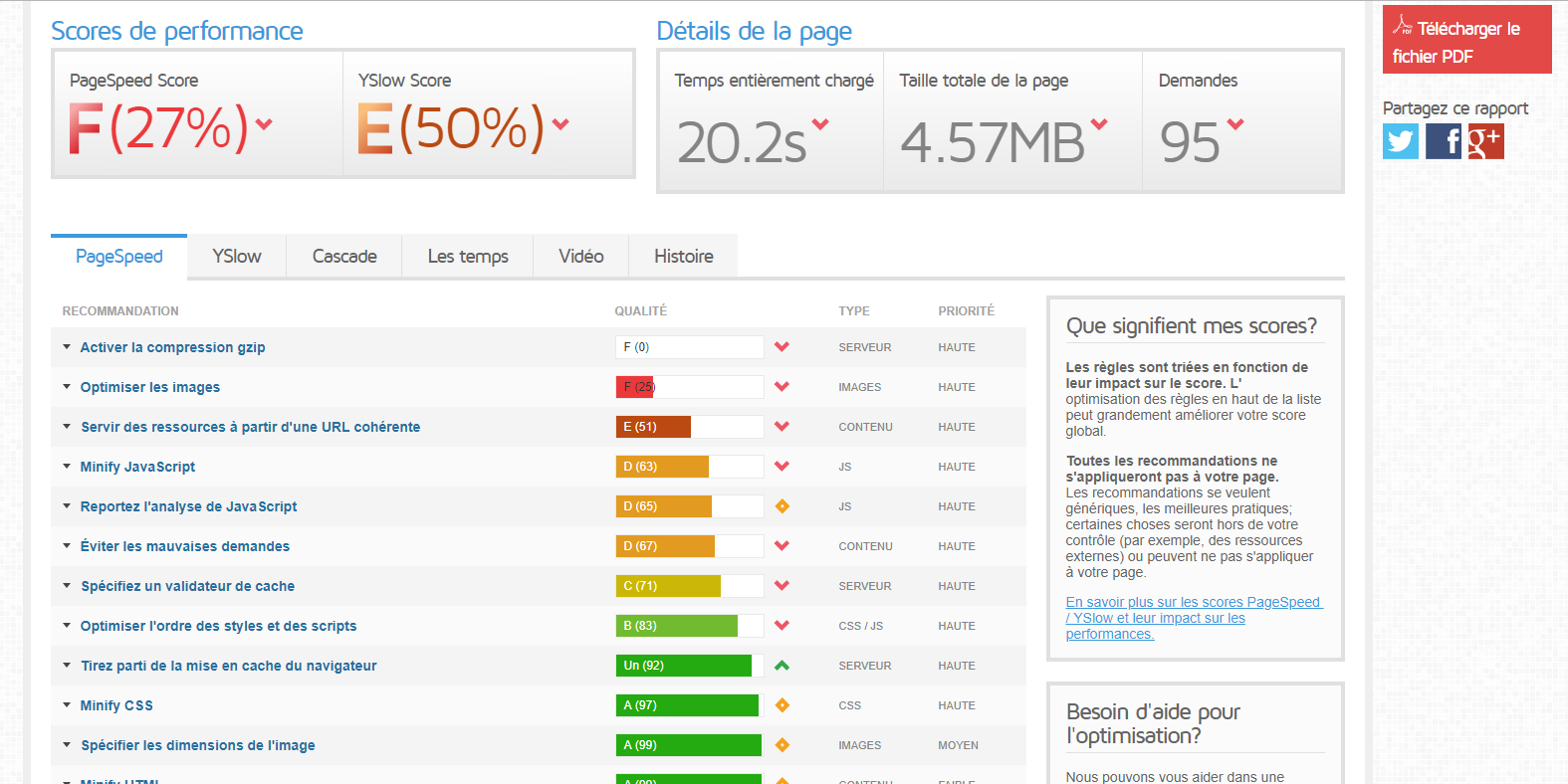
Task: Expand the Activer la compression gzip recommendation
Action: (67, 347)
